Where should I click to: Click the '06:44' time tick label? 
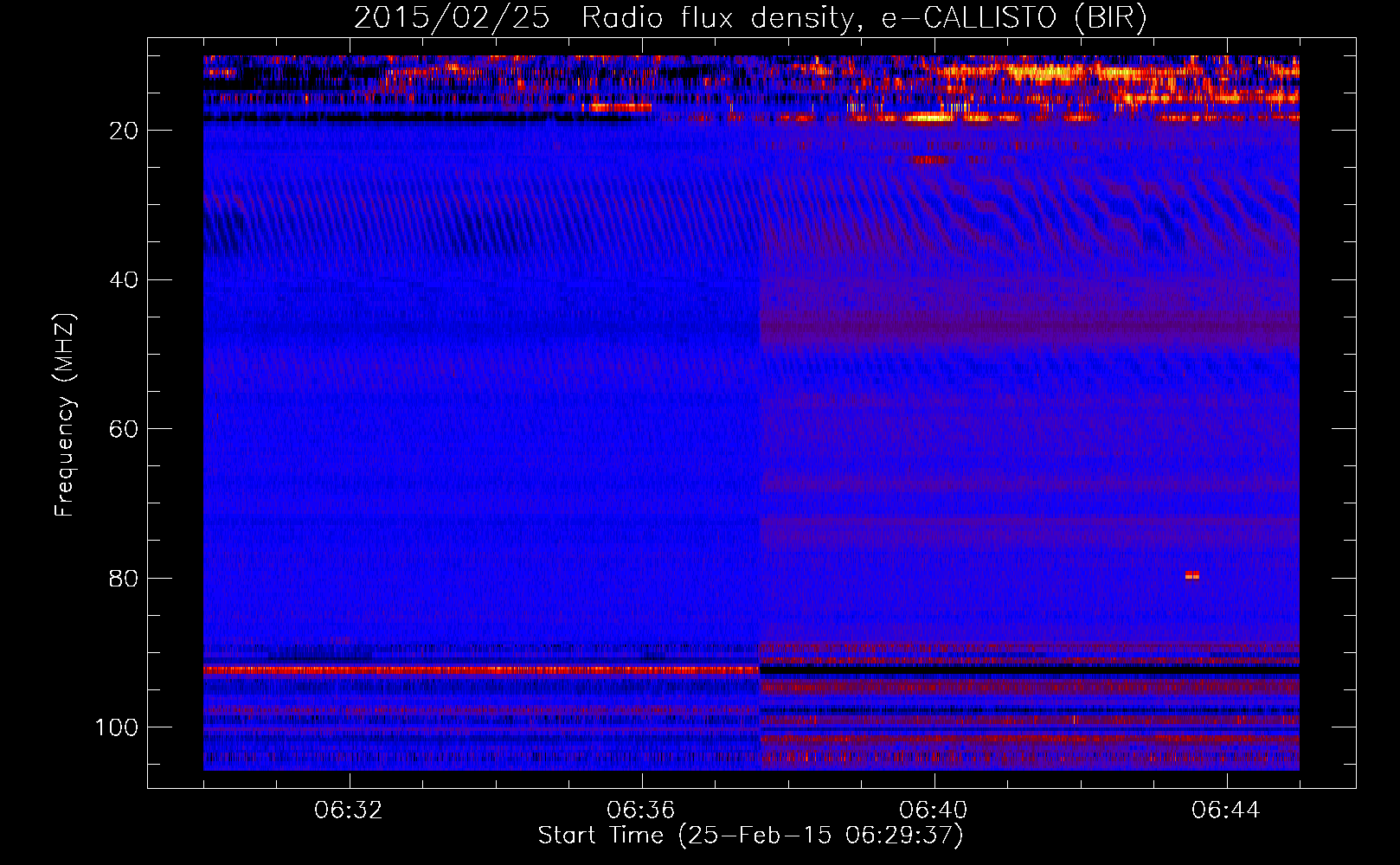tap(1226, 811)
